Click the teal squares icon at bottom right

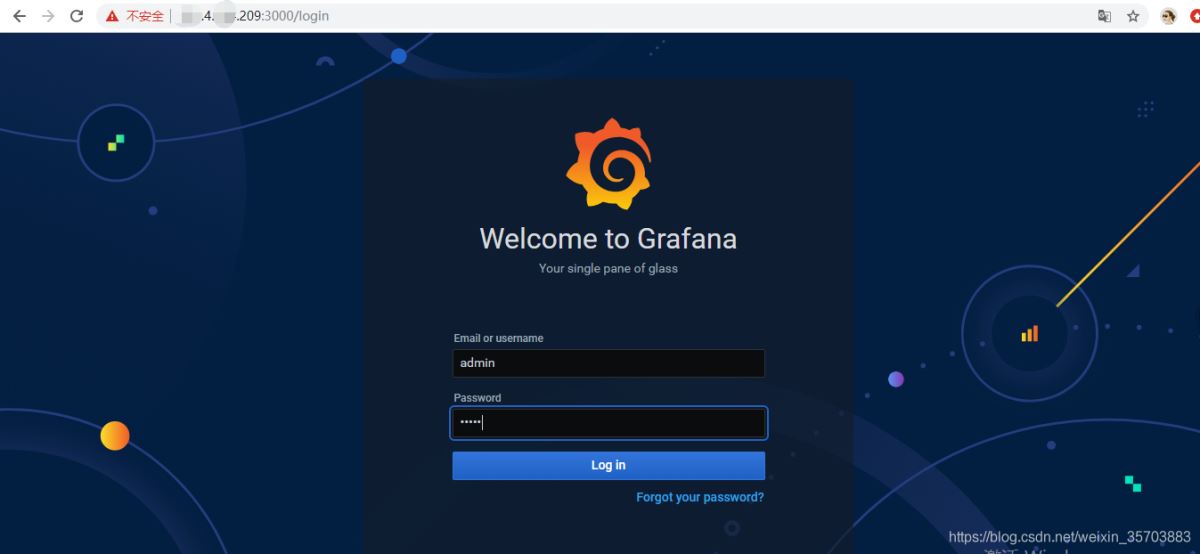(1133, 483)
